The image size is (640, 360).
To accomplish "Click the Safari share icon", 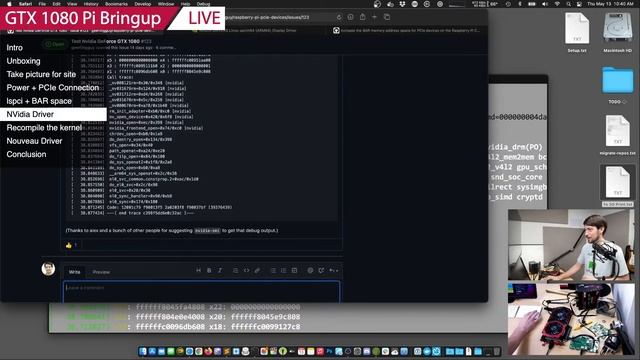I will 362,17.
